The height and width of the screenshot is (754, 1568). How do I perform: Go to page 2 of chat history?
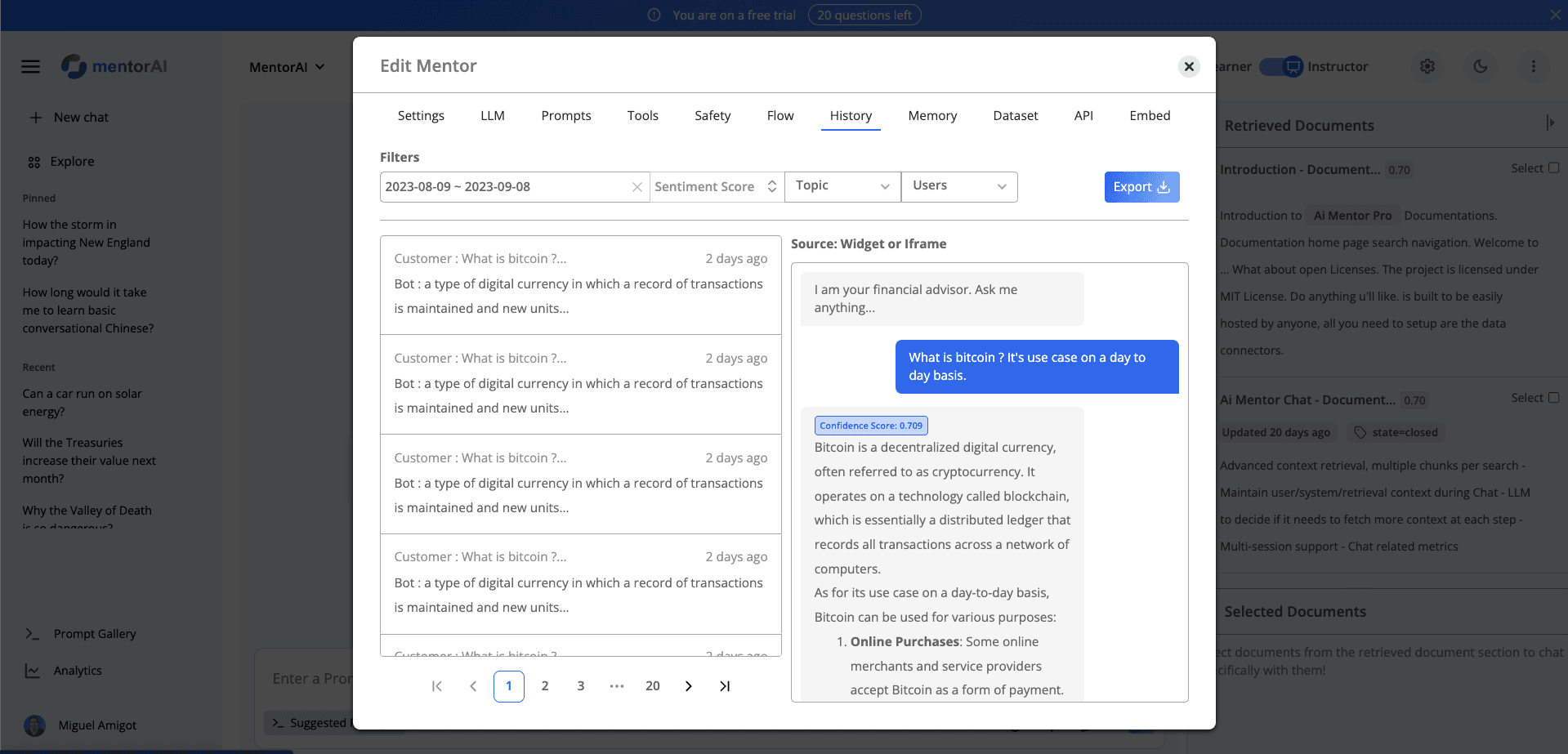tap(544, 685)
